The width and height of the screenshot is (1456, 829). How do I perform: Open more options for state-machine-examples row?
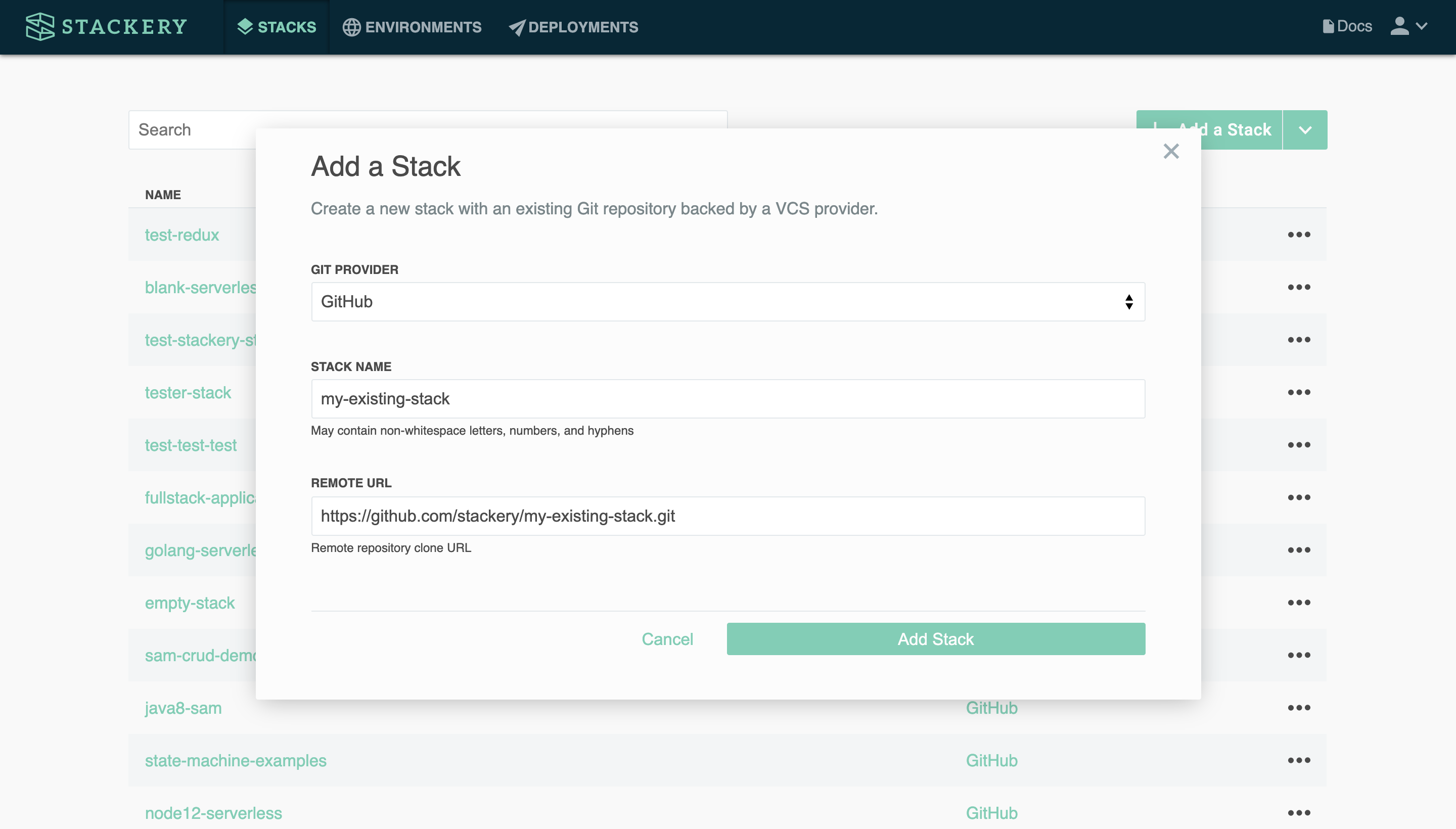pos(1299,760)
